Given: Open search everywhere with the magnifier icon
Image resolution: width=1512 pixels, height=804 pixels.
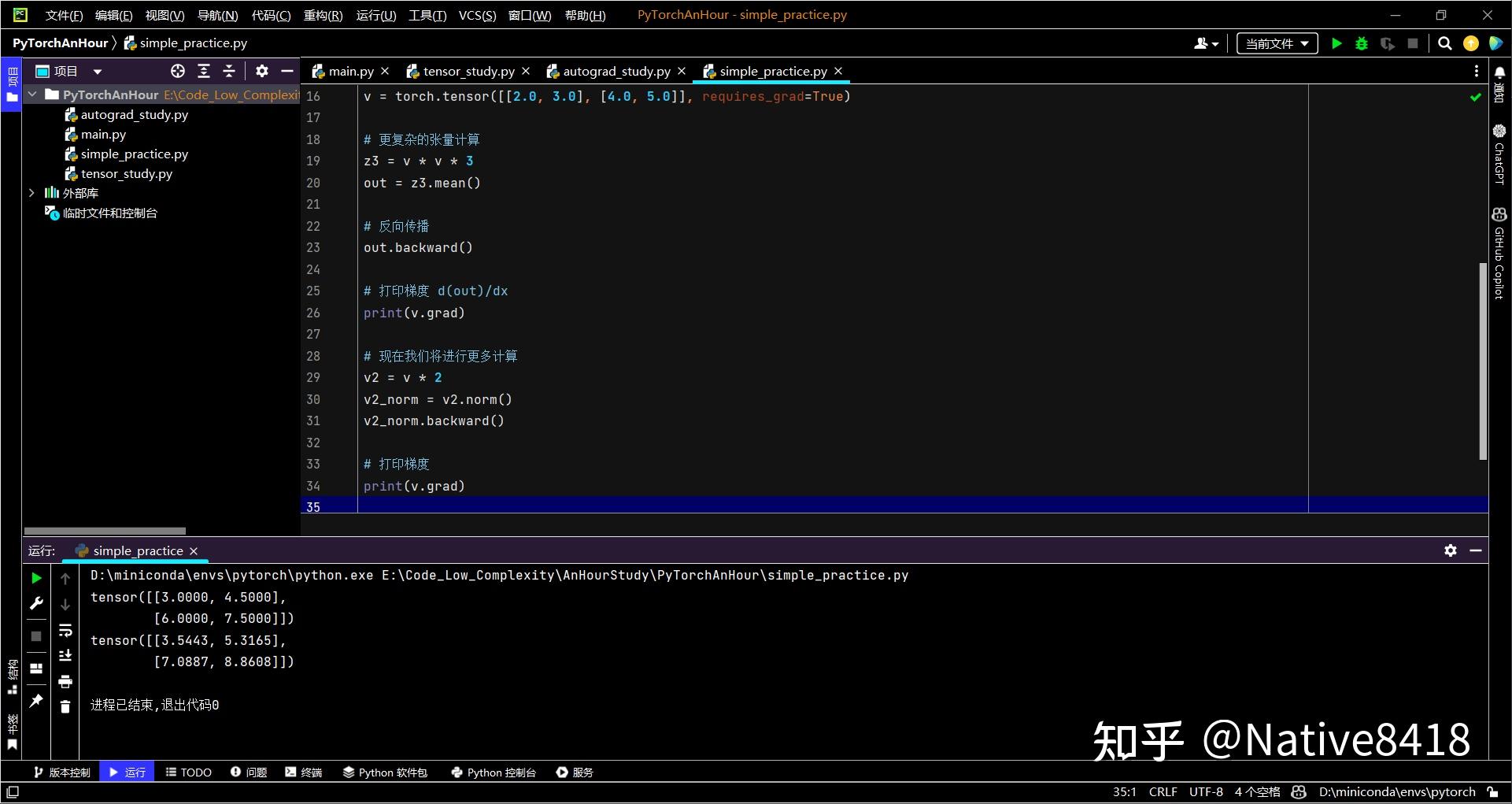Looking at the screenshot, I should (x=1445, y=43).
